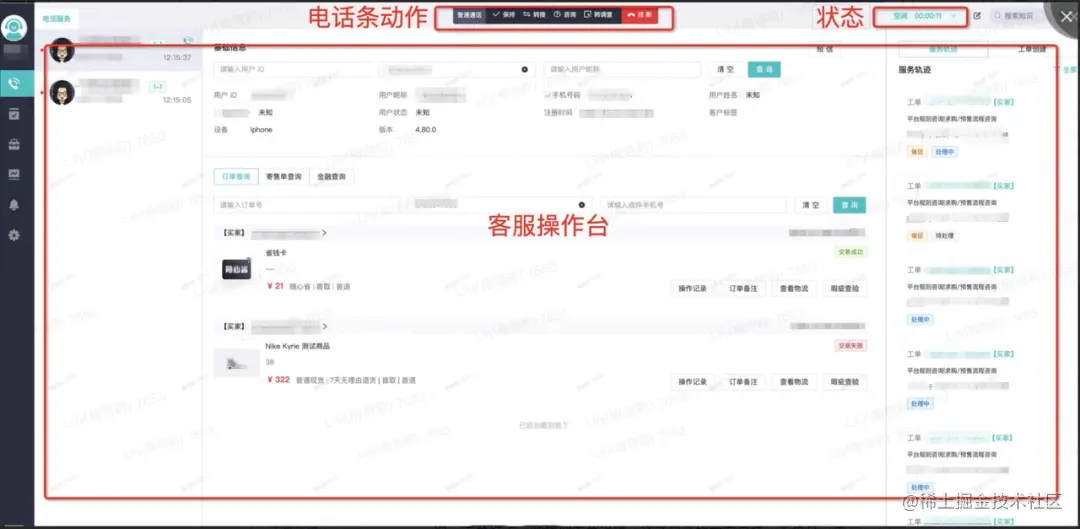Switch to the 电话服务 tab
Image resolution: width=1080 pixels, height=529 pixels.
(x=56, y=19)
